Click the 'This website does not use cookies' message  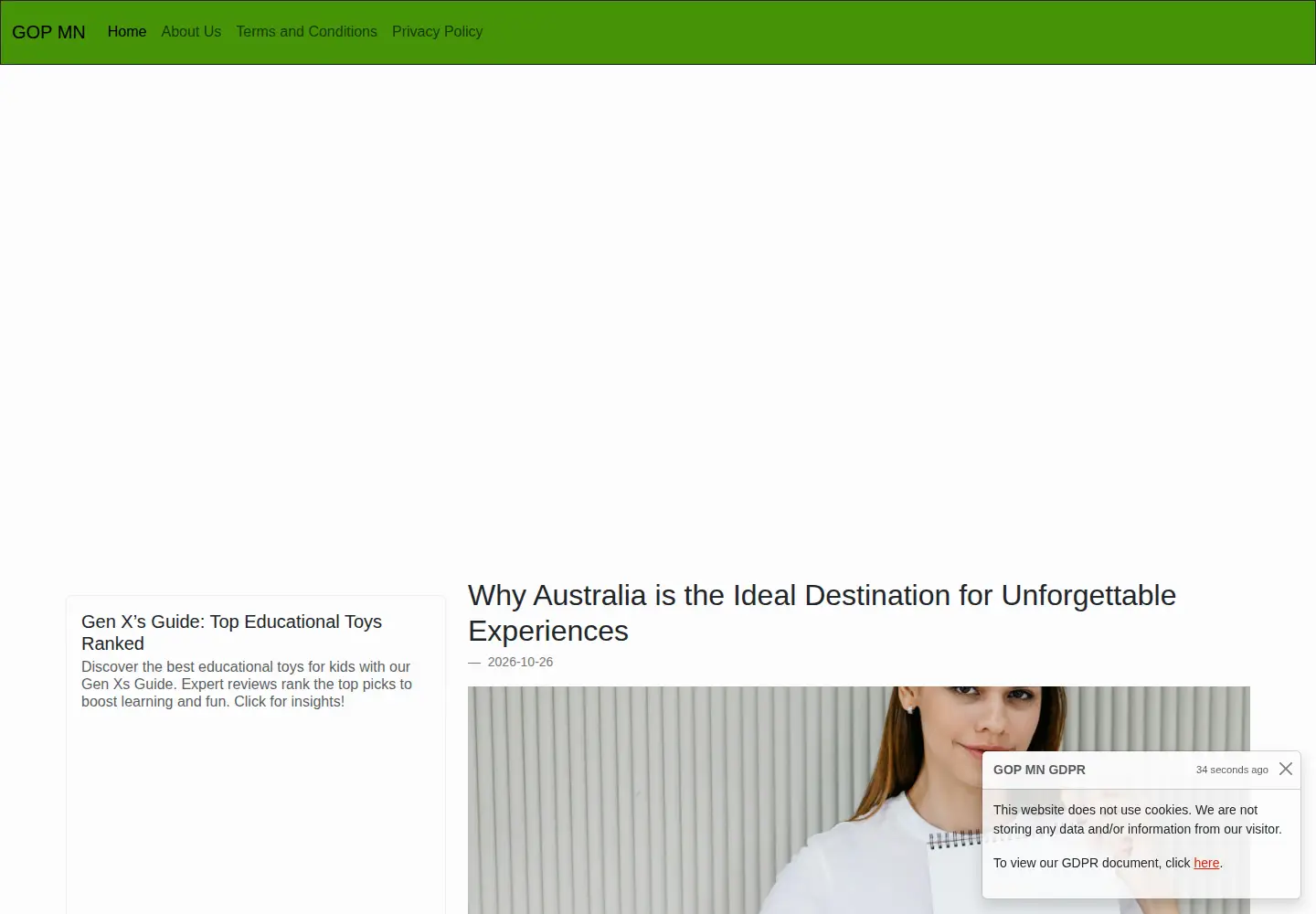1138,820
